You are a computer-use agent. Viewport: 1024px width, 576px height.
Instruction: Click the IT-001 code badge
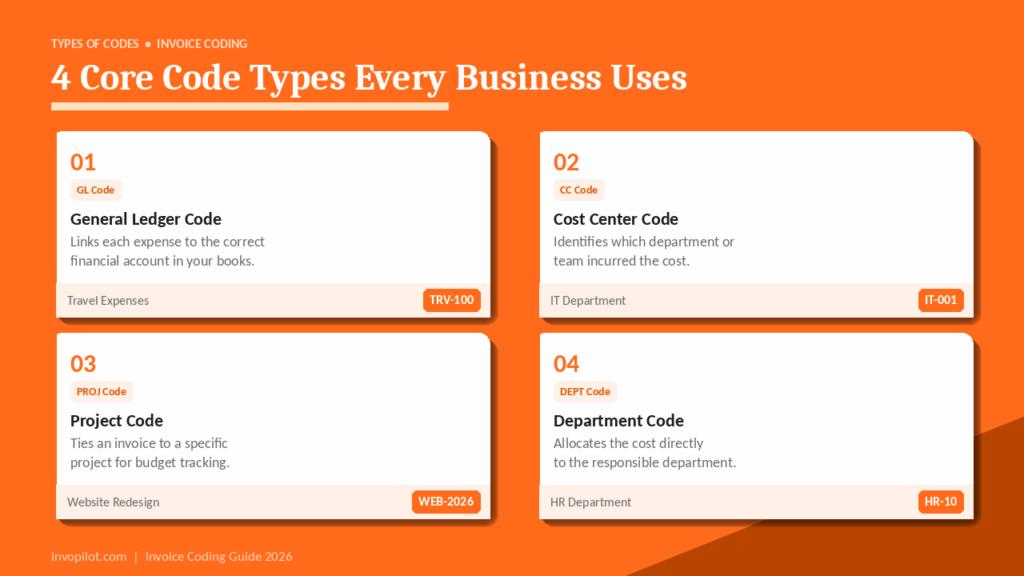(x=941, y=299)
